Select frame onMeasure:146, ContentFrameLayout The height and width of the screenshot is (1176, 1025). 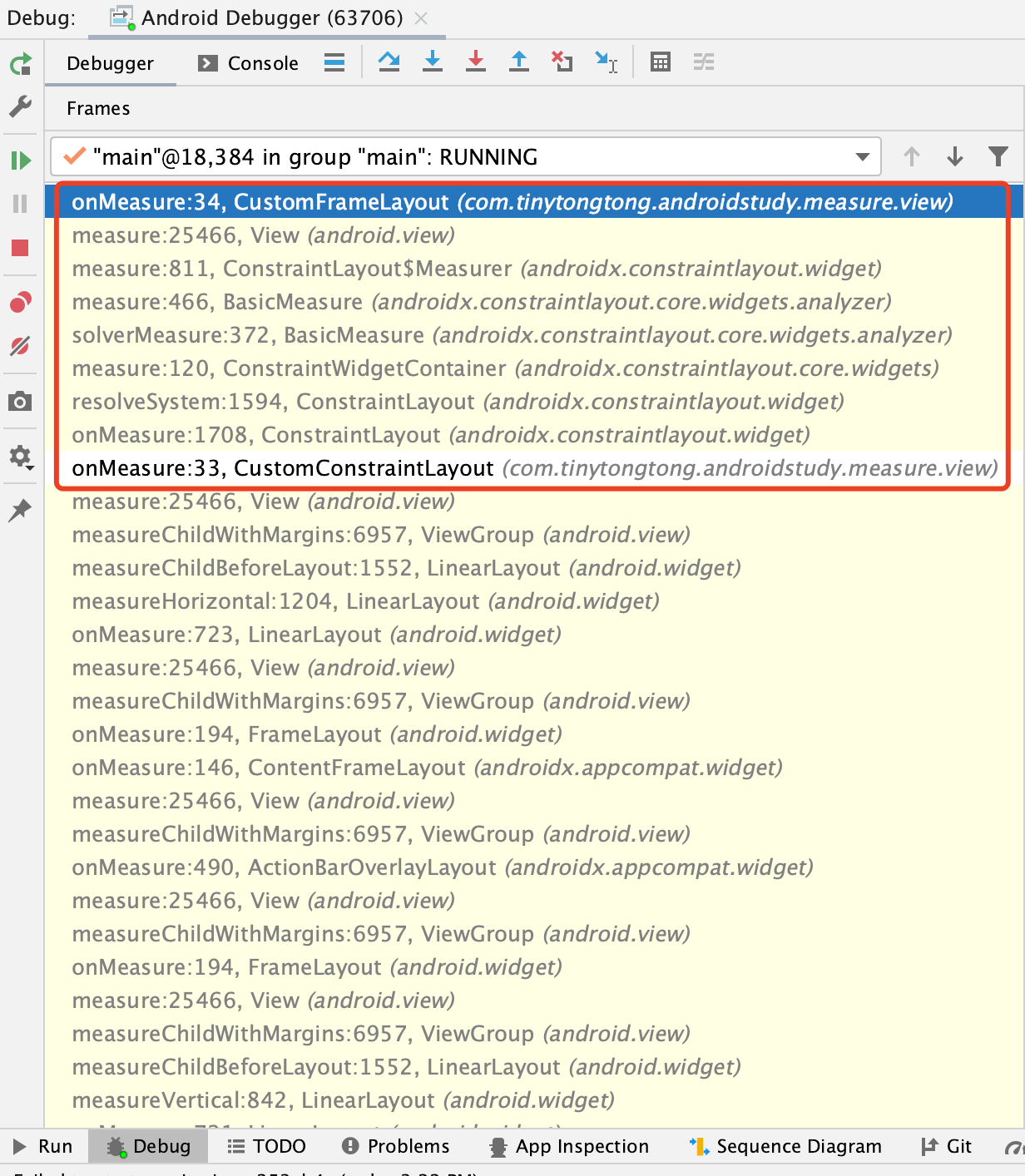pos(532,768)
